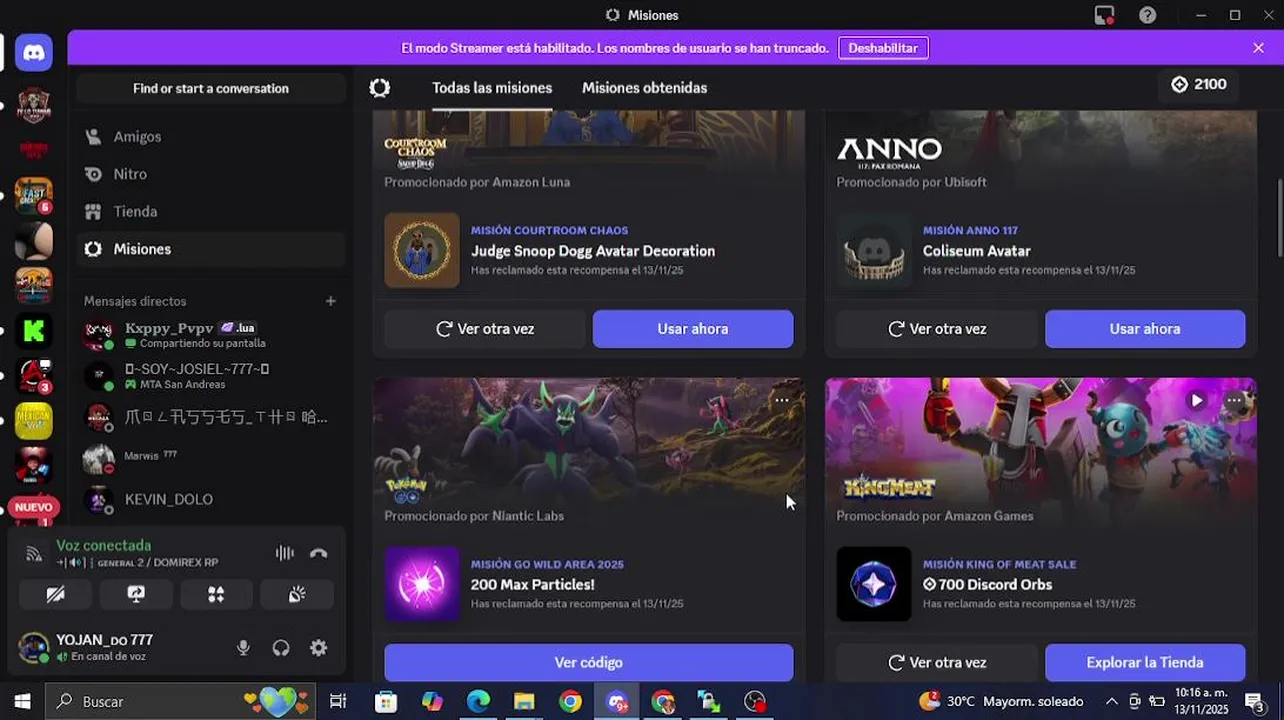This screenshot has height=720, width=1284.
Task: Open user settings gear icon
Action: pyautogui.click(x=319, y=648)
